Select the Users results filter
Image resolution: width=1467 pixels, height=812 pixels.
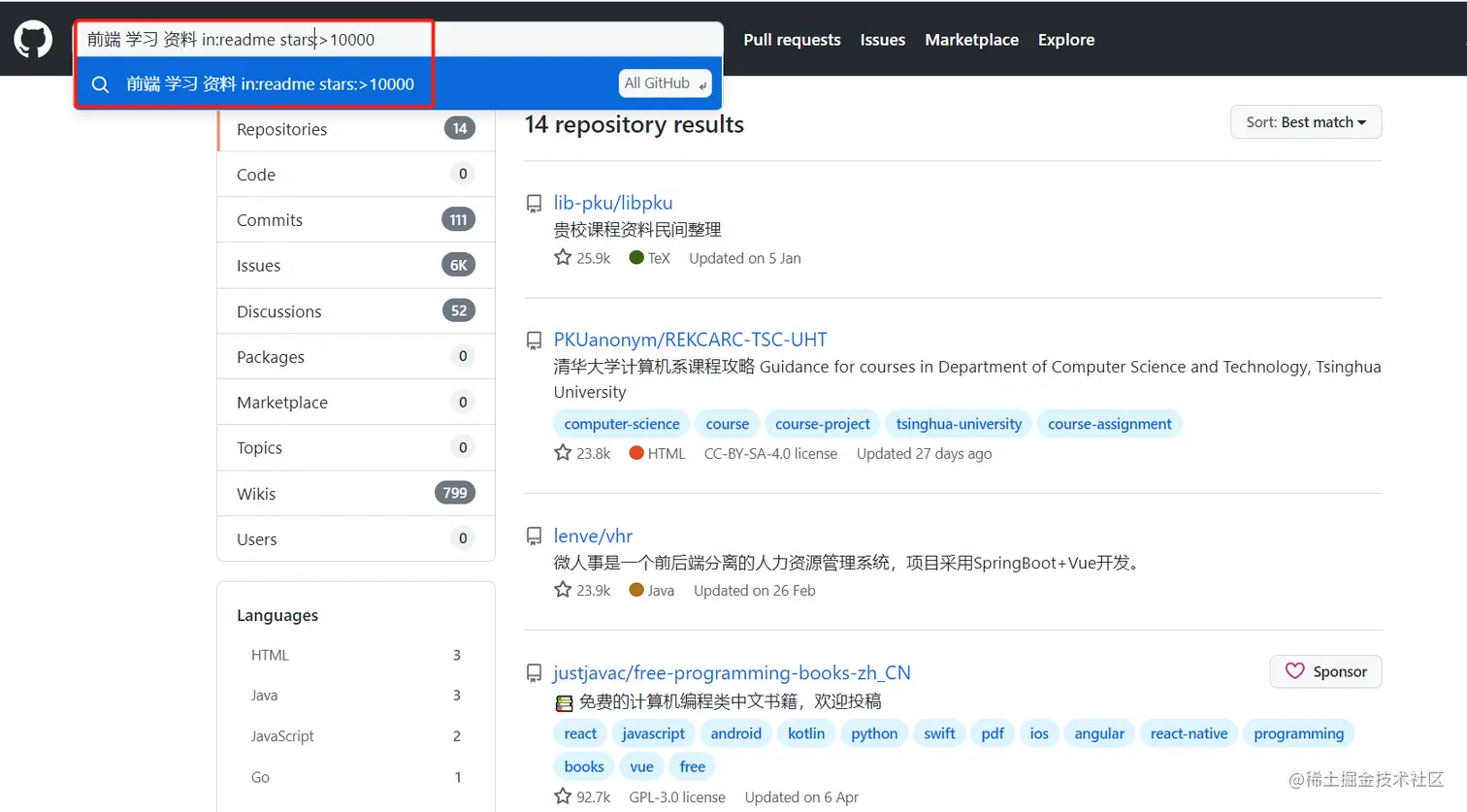356,539
